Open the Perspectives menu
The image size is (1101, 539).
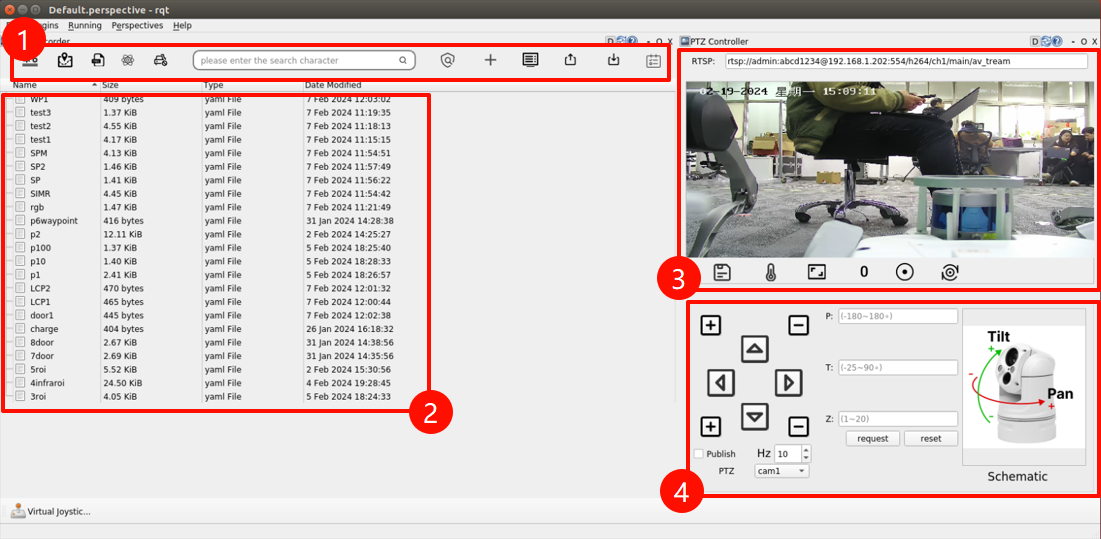pos(137,25)
